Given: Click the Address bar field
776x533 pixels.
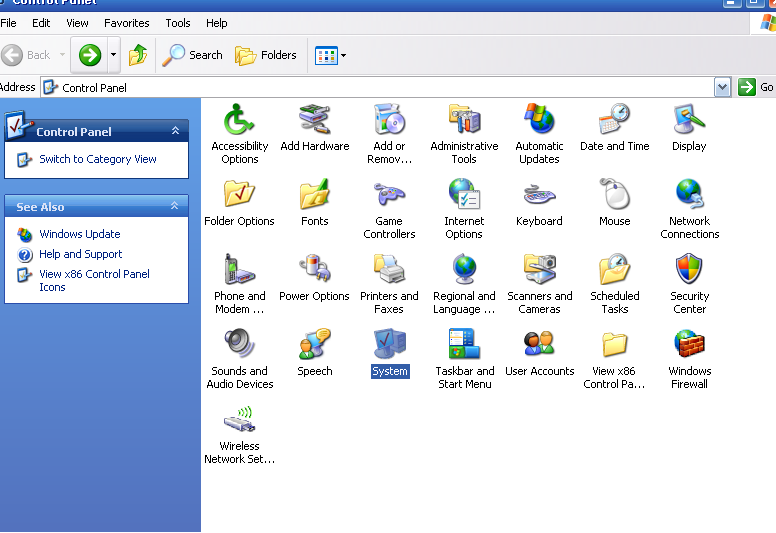Looking at the screenshot, I should [378, 88].
